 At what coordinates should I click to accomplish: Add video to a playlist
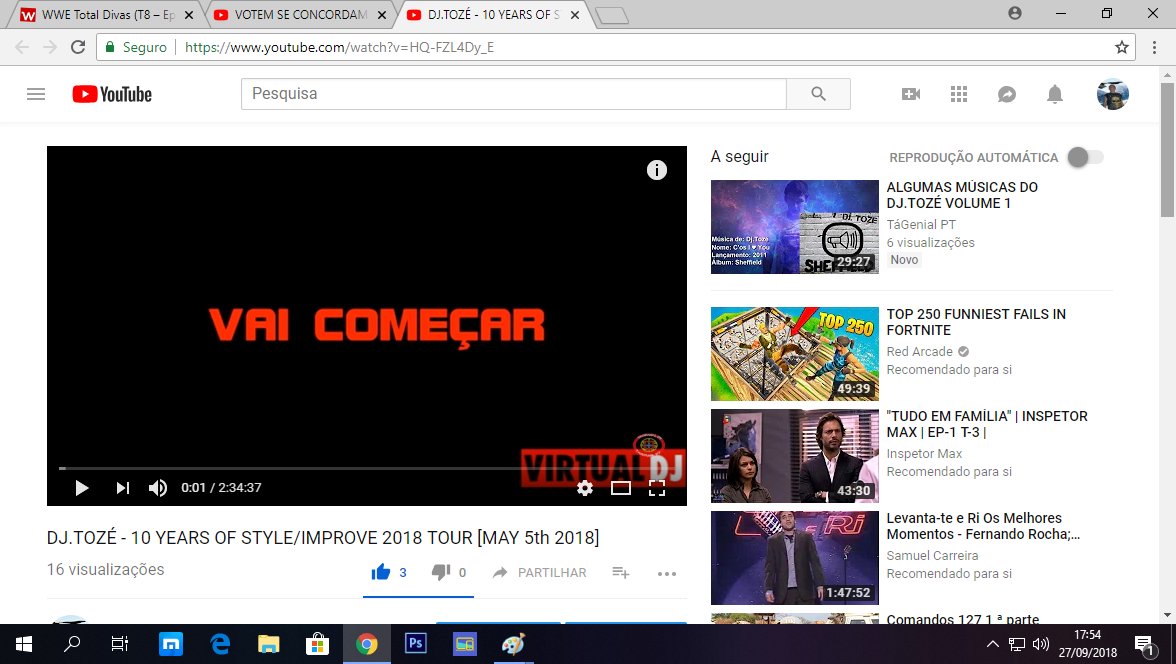coord(620,572)
